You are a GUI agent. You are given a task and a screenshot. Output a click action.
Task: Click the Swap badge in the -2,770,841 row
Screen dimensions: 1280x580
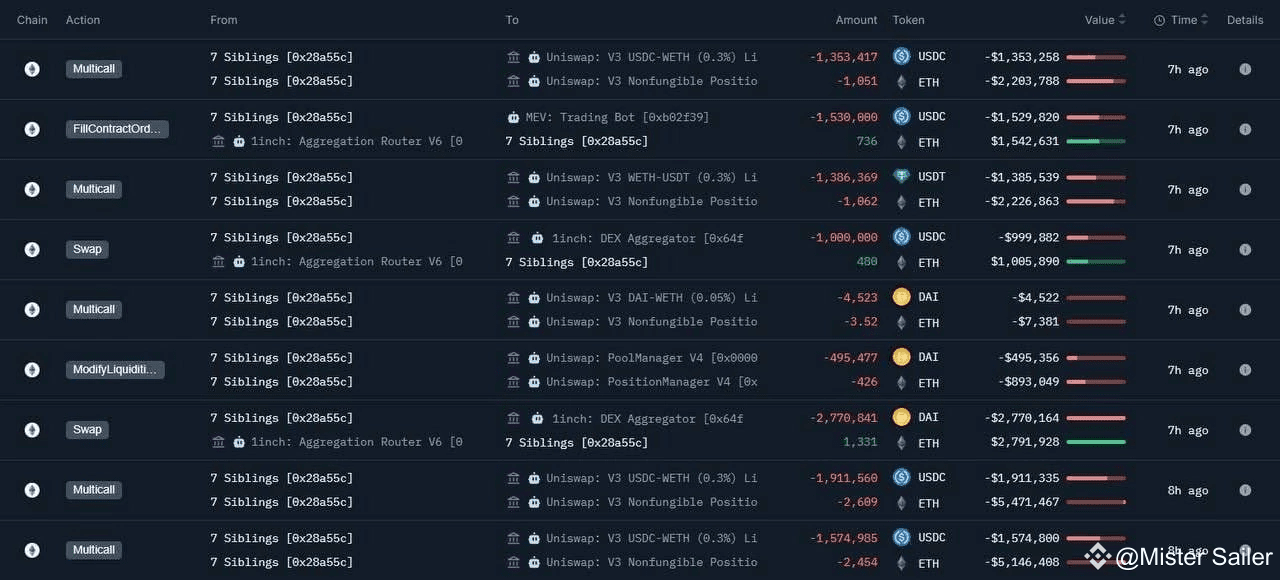click(x=87, y=430)
